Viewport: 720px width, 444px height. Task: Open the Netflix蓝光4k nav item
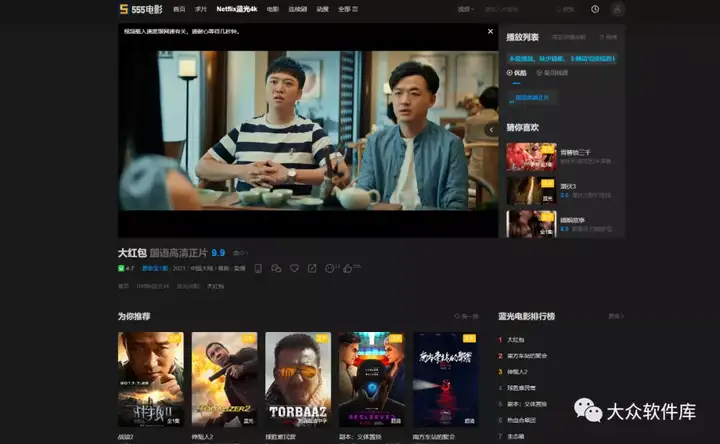[x=237, y=9]
